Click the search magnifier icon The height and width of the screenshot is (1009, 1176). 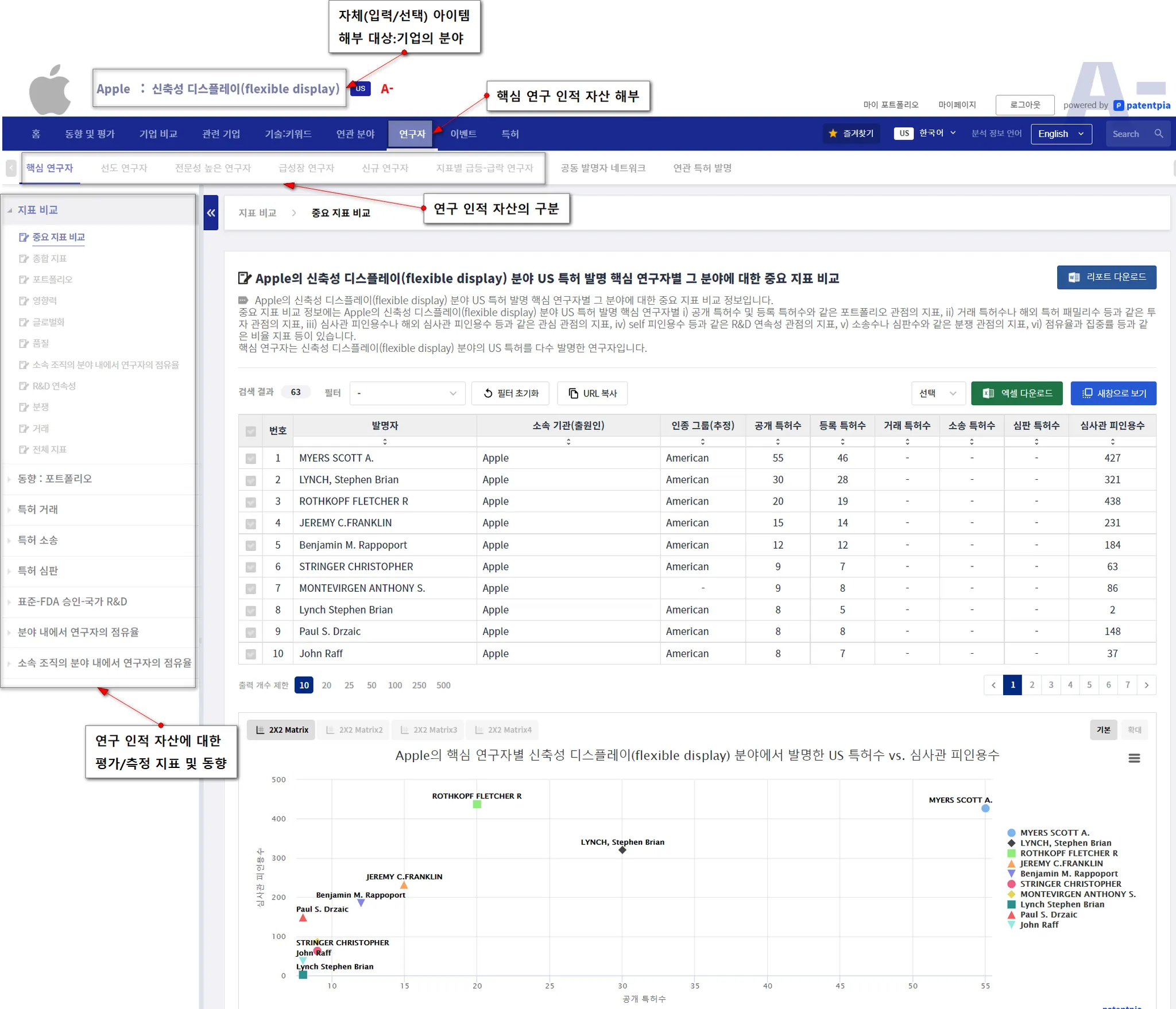click(1158, 134)
